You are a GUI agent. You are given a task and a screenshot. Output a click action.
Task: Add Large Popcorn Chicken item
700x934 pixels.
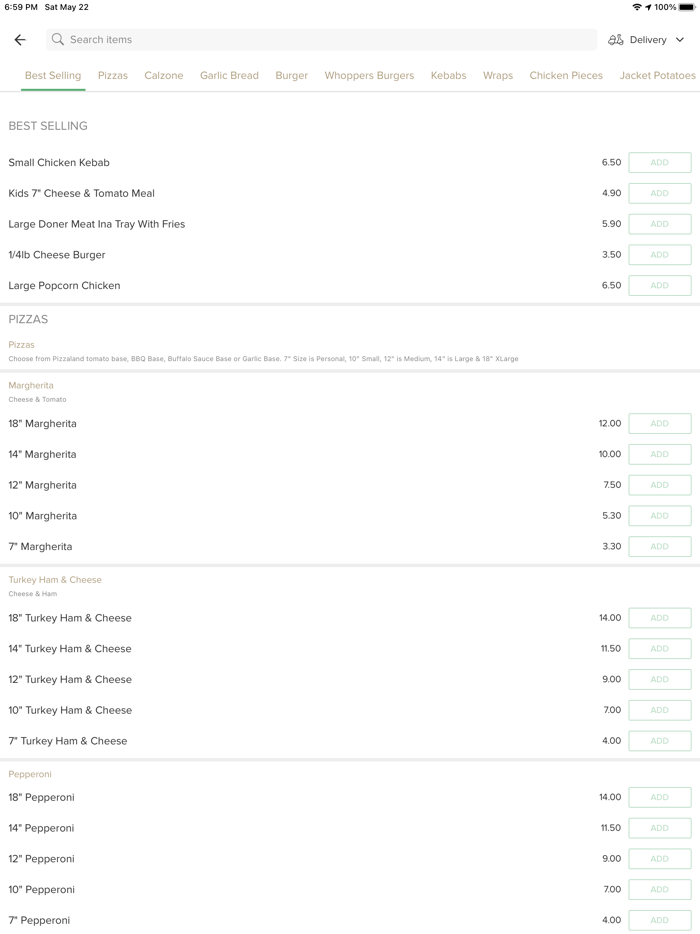(659, 286)
